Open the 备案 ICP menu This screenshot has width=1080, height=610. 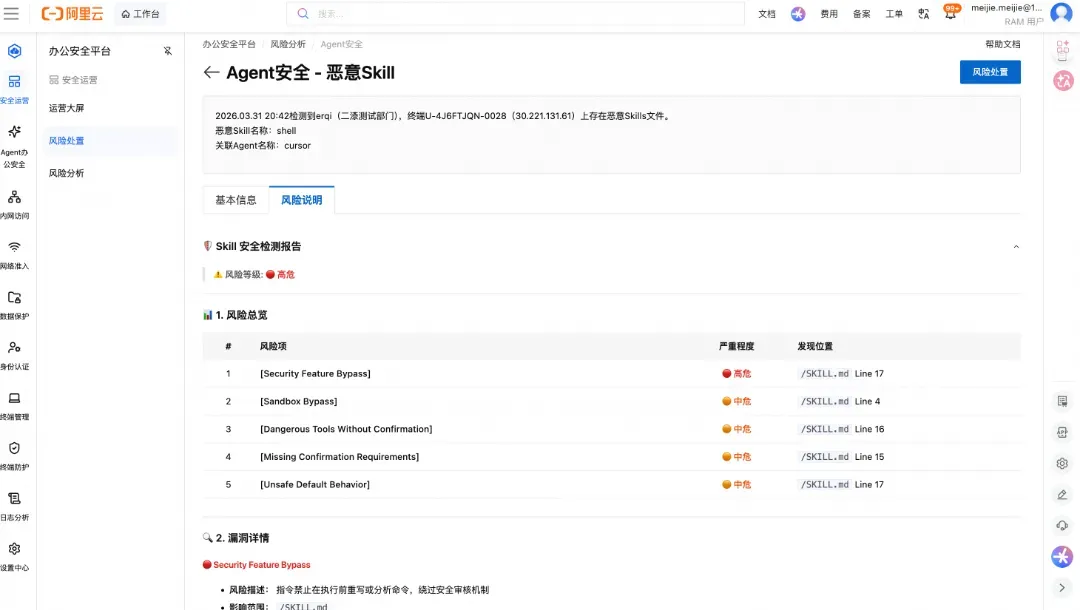click(x=862, y=14)
